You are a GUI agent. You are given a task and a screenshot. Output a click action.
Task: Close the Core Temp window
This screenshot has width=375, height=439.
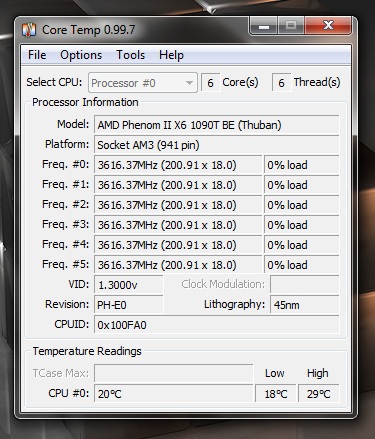pyautogui.click(x=328, y=26)
